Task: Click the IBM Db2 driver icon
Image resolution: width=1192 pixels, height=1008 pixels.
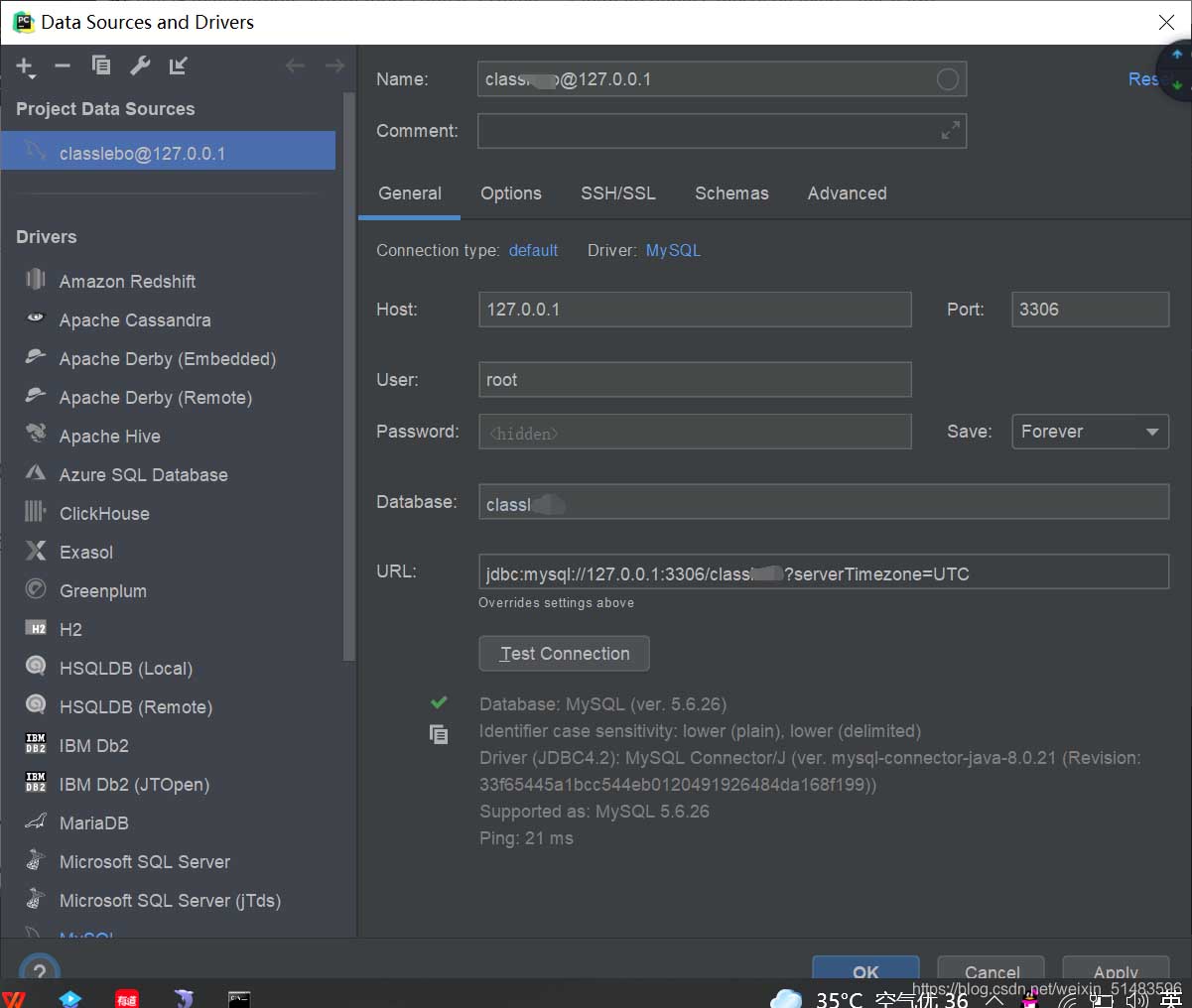Action: [36, 744]
